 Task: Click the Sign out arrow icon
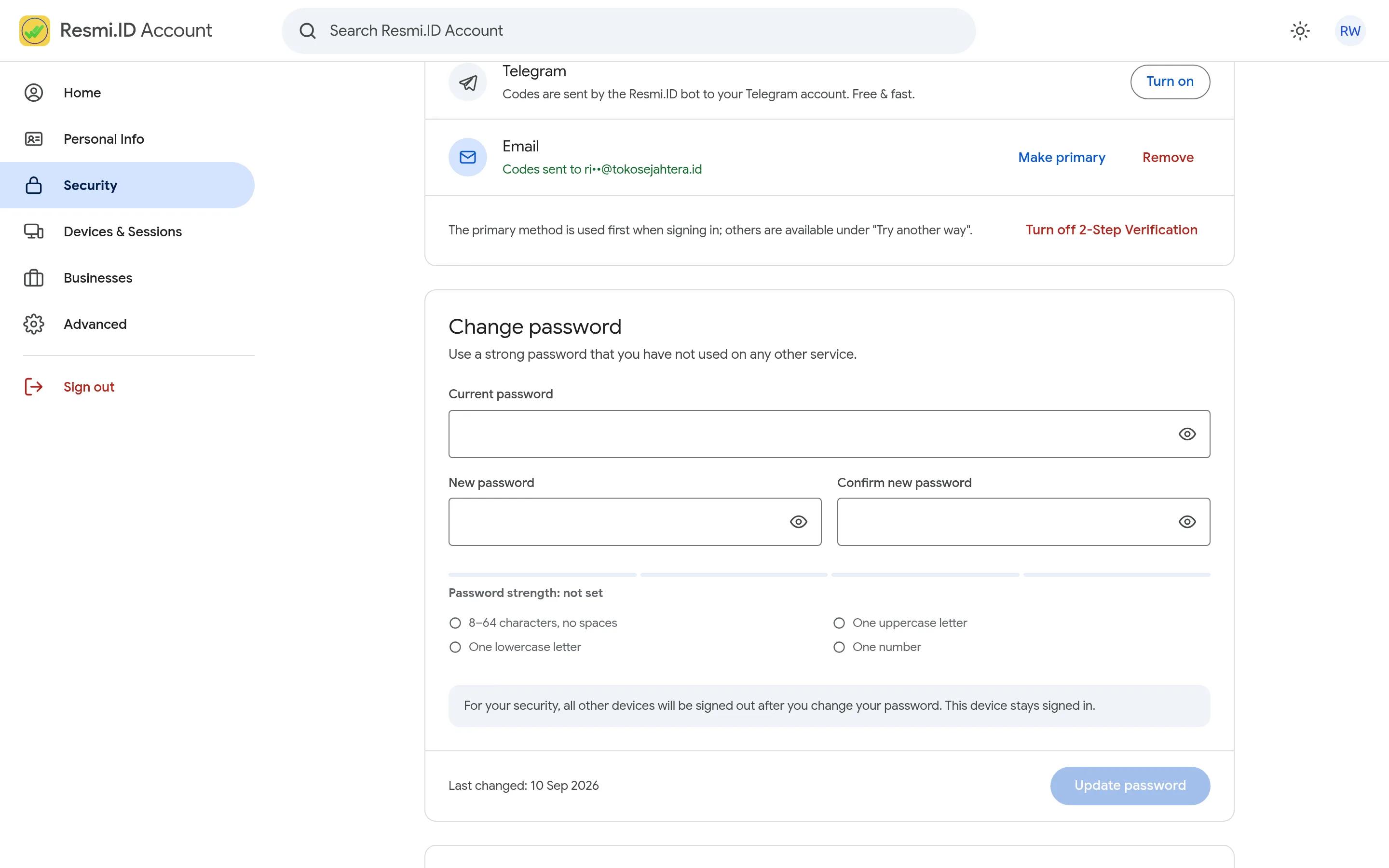[x=34, y=387]
